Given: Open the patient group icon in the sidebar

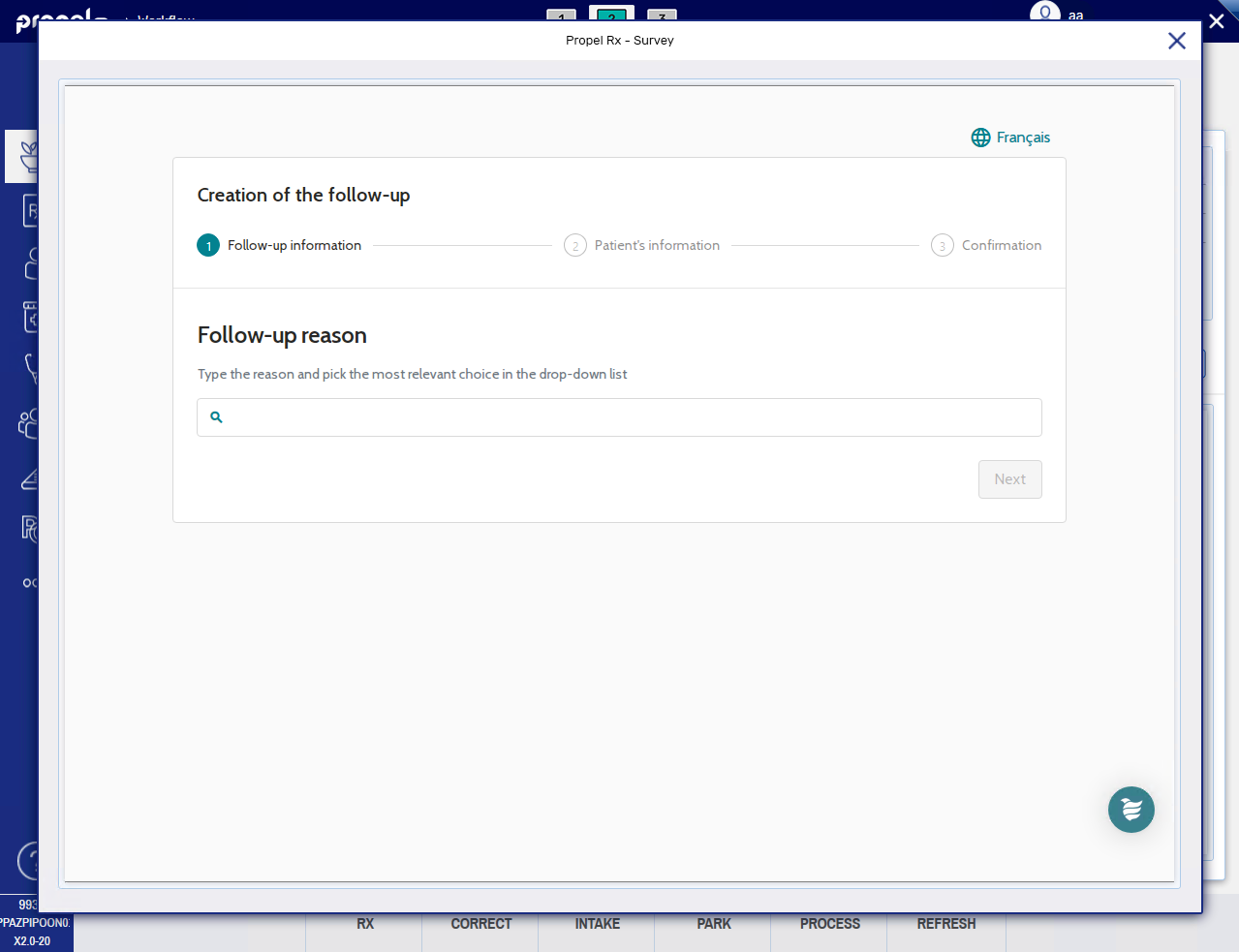Looking at the screenshot, I should (x=28, y=423).
